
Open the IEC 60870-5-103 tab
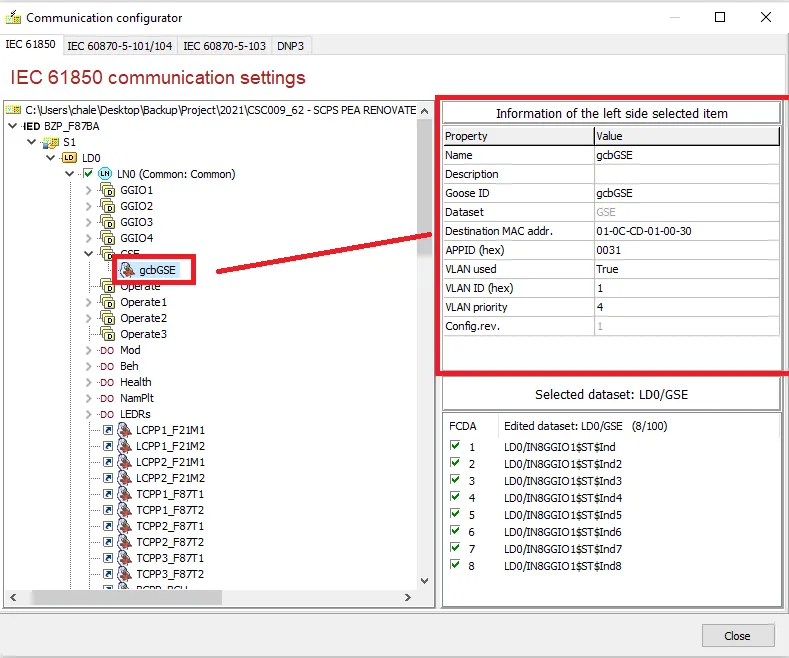click(224, 46)
